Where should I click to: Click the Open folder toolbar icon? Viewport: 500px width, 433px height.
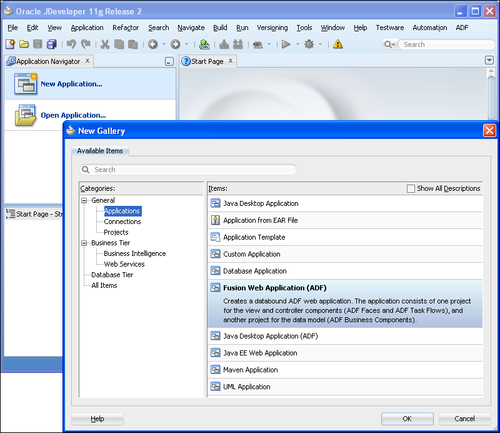click(24, 44)
